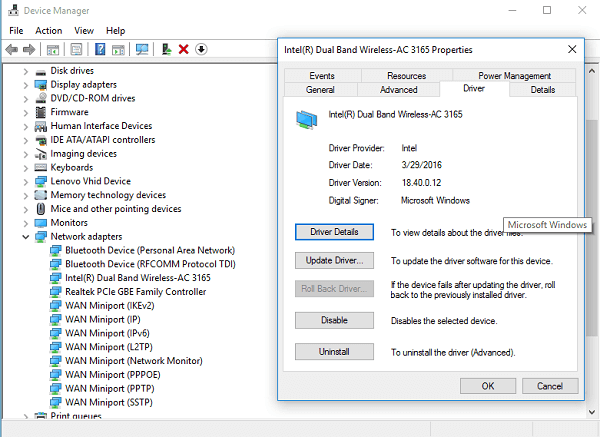Viewport: 600px width, 437px height.
Task: Click the show/hide console tree icon
Action: [53, 49]
